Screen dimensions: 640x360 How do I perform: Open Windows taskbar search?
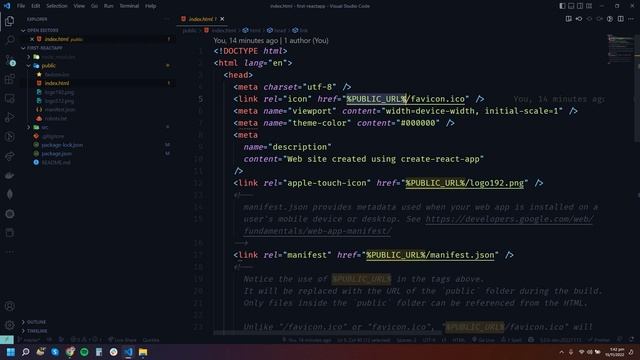coord(25,352)
